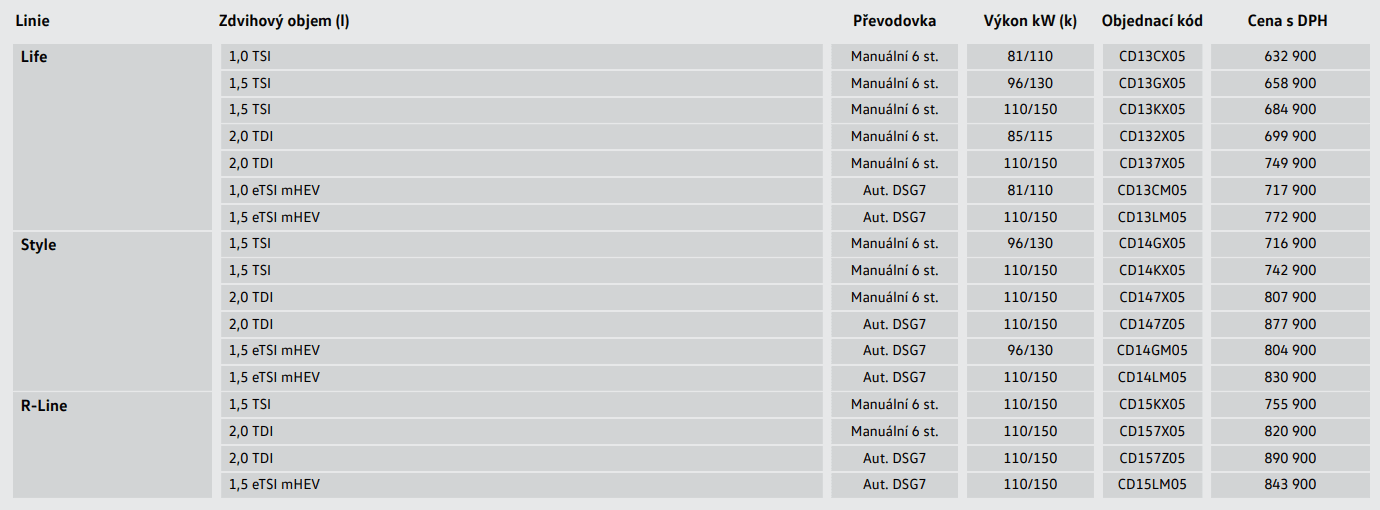
Task: Click order code CD13KX05
Action: (1152, 109)
